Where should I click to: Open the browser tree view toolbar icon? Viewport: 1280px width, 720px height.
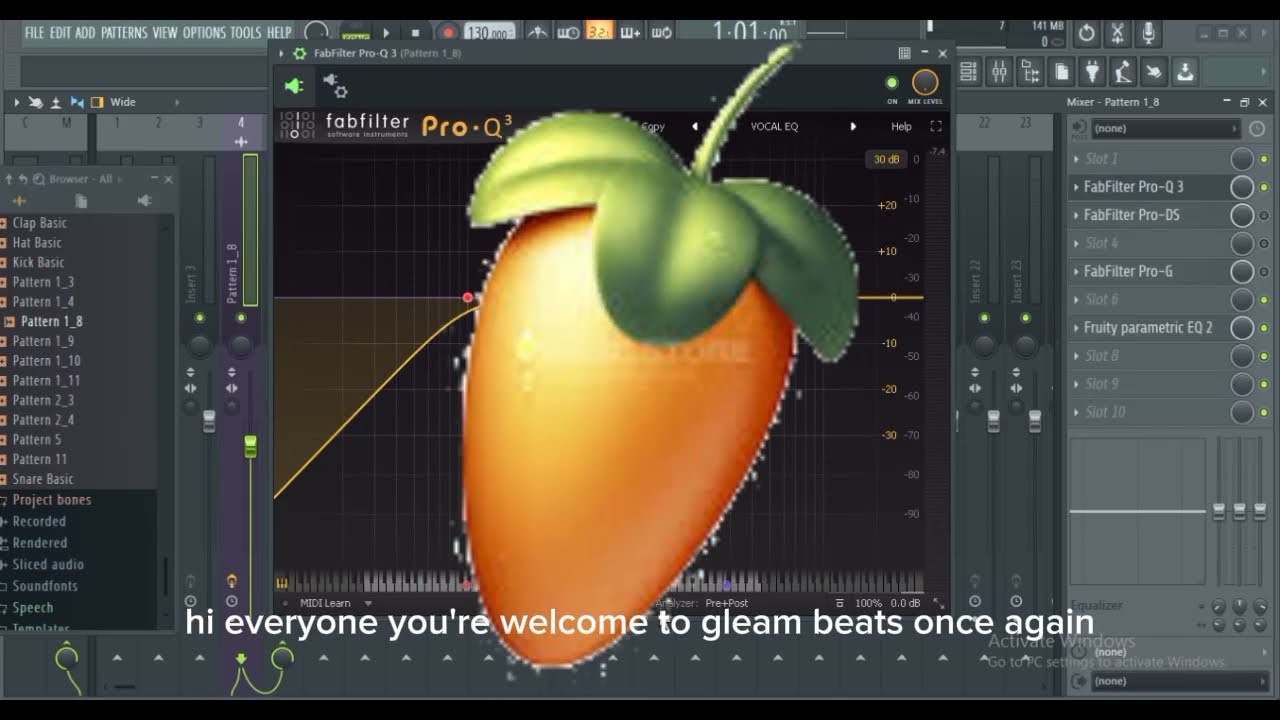1030,72
